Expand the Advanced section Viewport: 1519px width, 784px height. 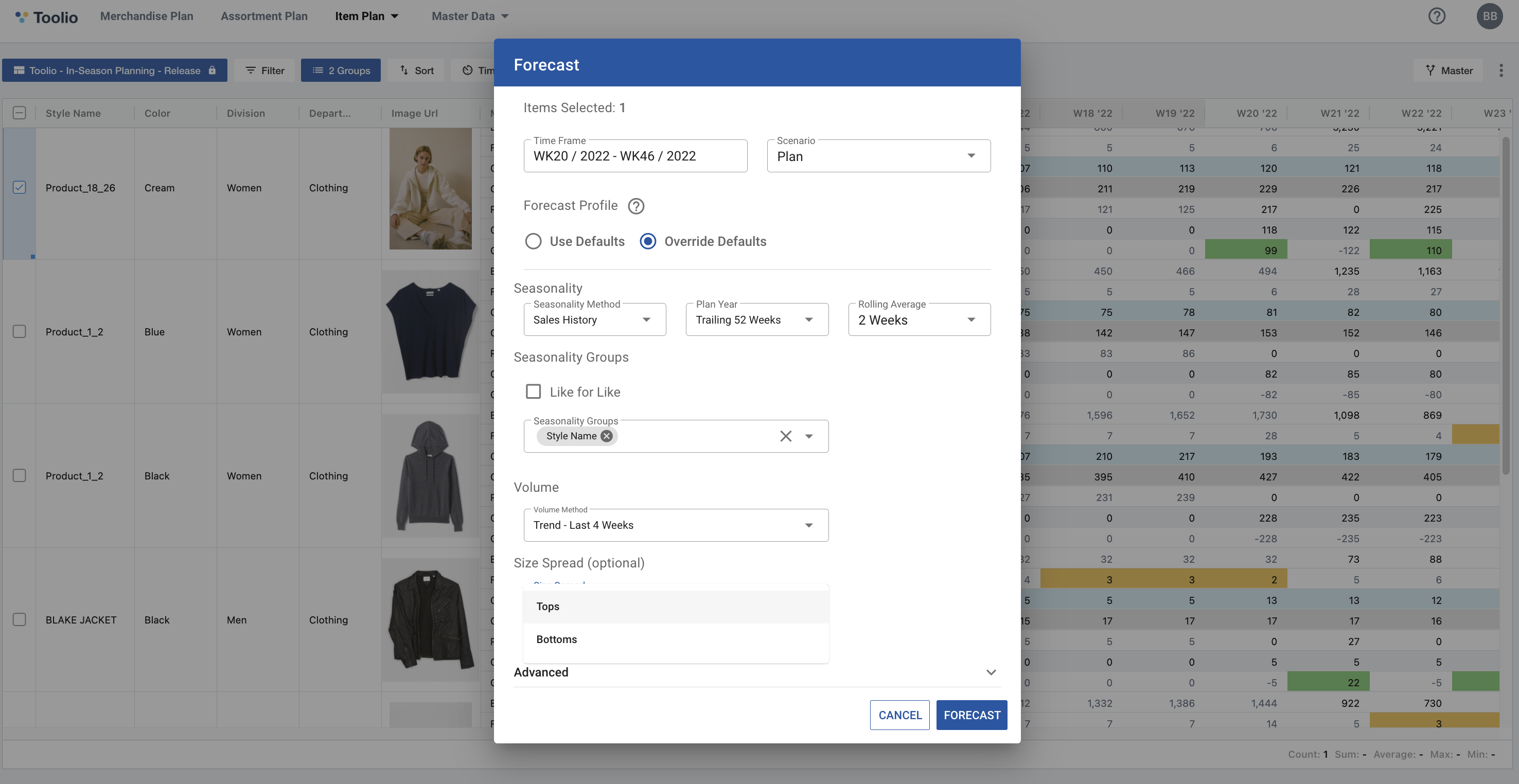pos(991,672)
